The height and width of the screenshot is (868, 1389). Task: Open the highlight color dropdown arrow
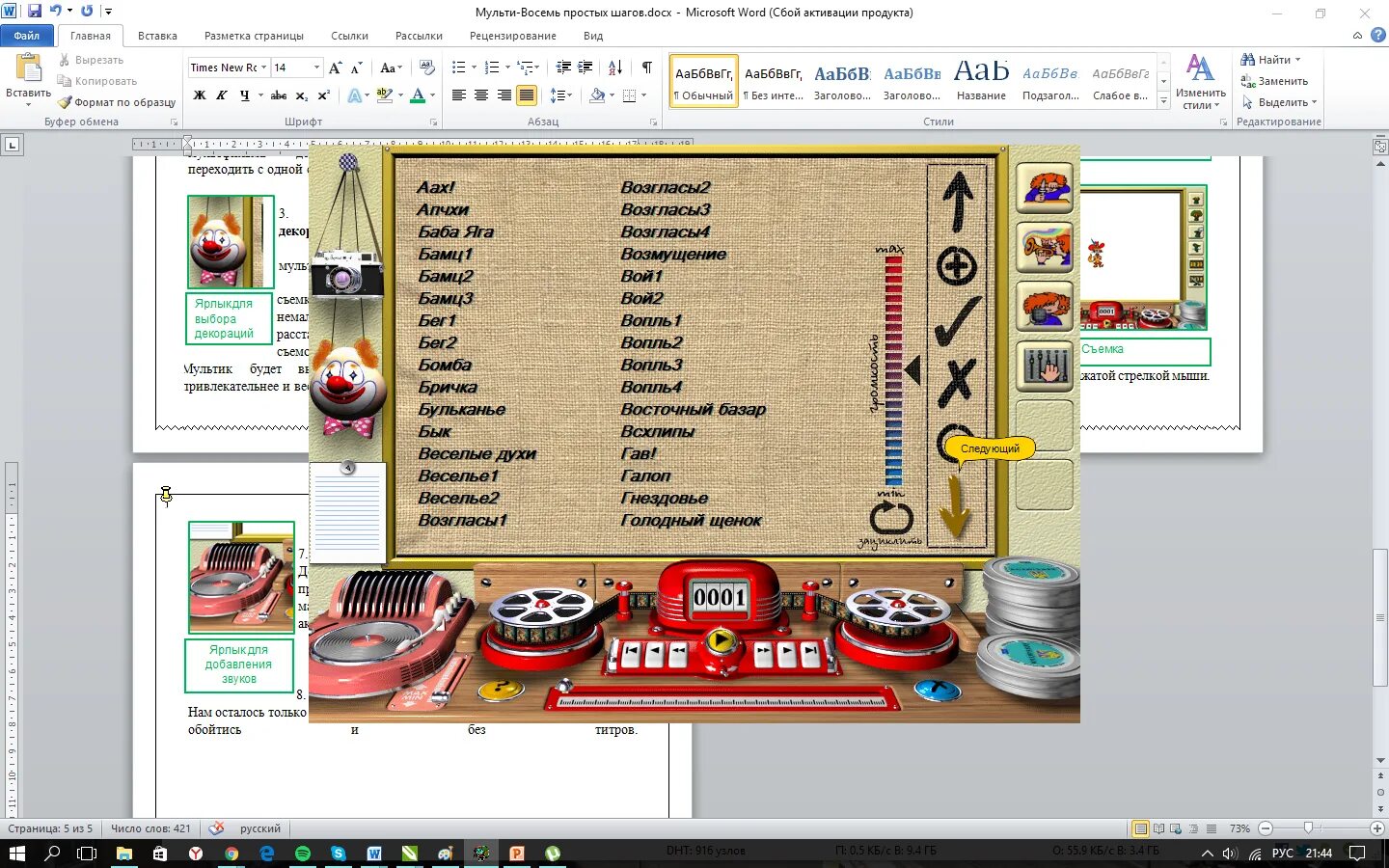(x=399, y=95)
